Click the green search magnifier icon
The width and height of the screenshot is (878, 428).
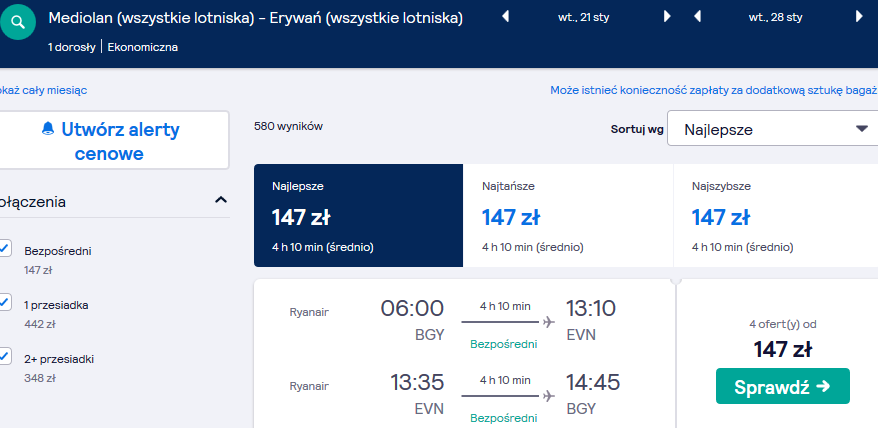[x=18, y=21]
